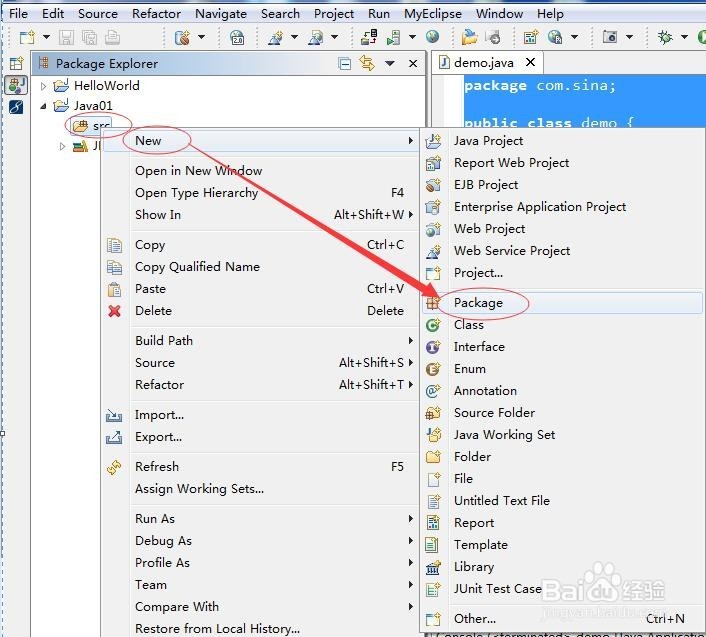This screenshot has height=637, width=706.
Task: Select the src folder in Java01
Action: click(x=91, y=126)
